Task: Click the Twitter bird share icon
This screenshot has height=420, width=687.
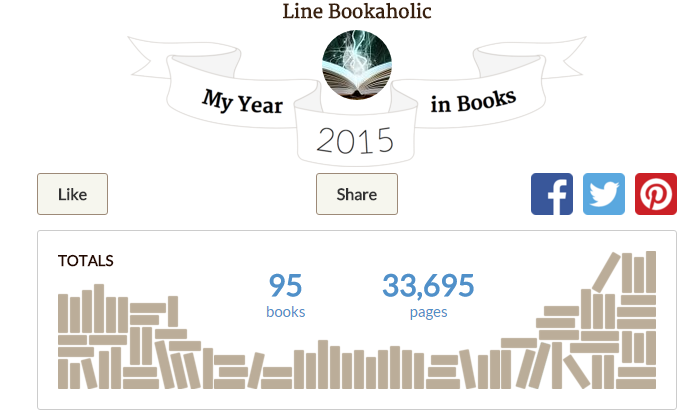Action: pyautogui.click(x=604, y=194)
